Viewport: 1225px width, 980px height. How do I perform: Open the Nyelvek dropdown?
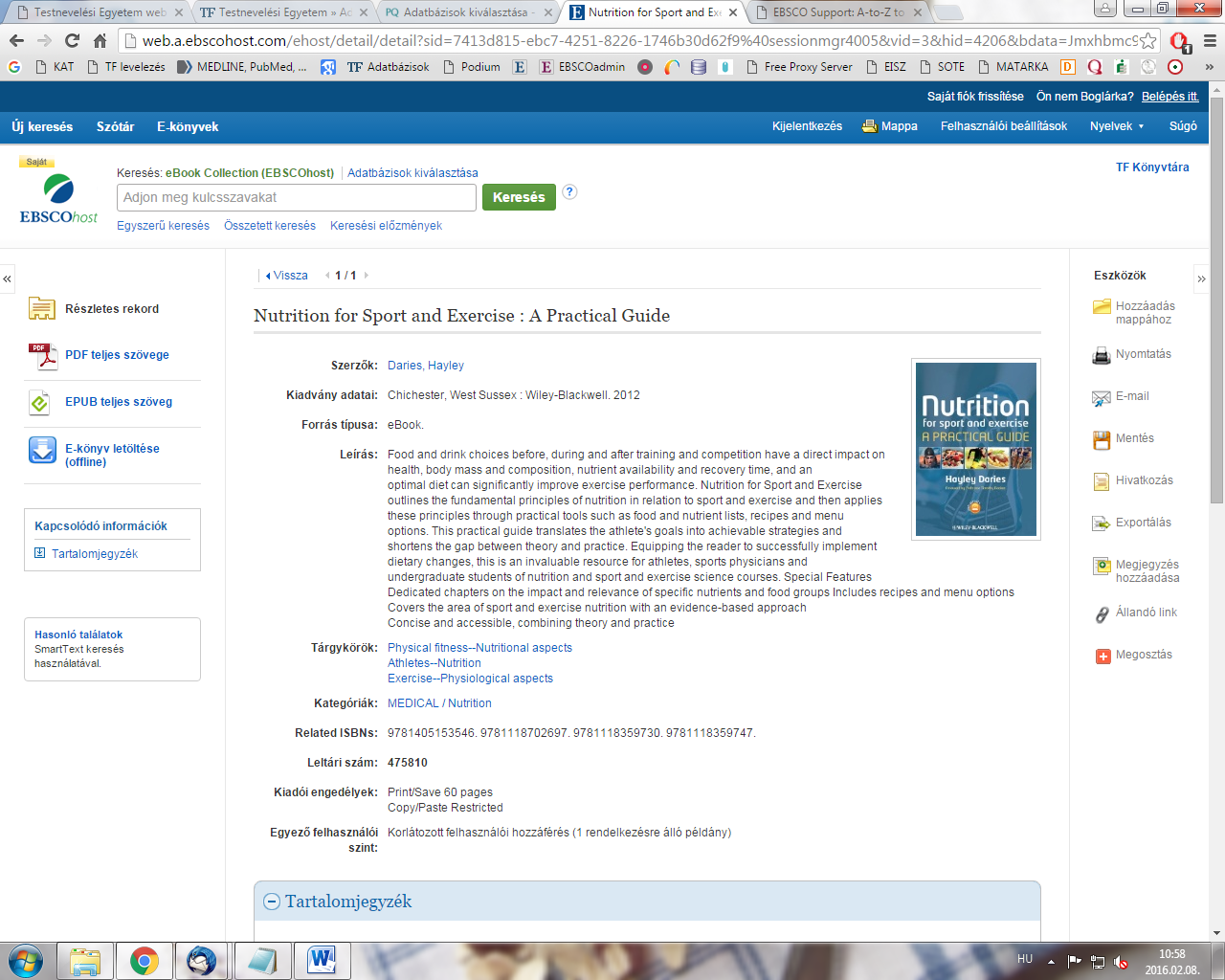(1117, 126)
